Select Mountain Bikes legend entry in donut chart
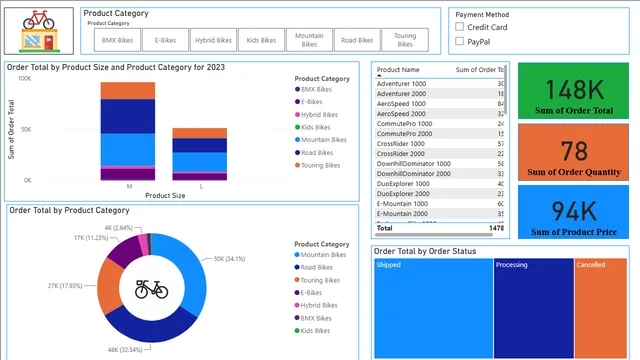This screenshot has width=640, height=360. coord(320,255)
